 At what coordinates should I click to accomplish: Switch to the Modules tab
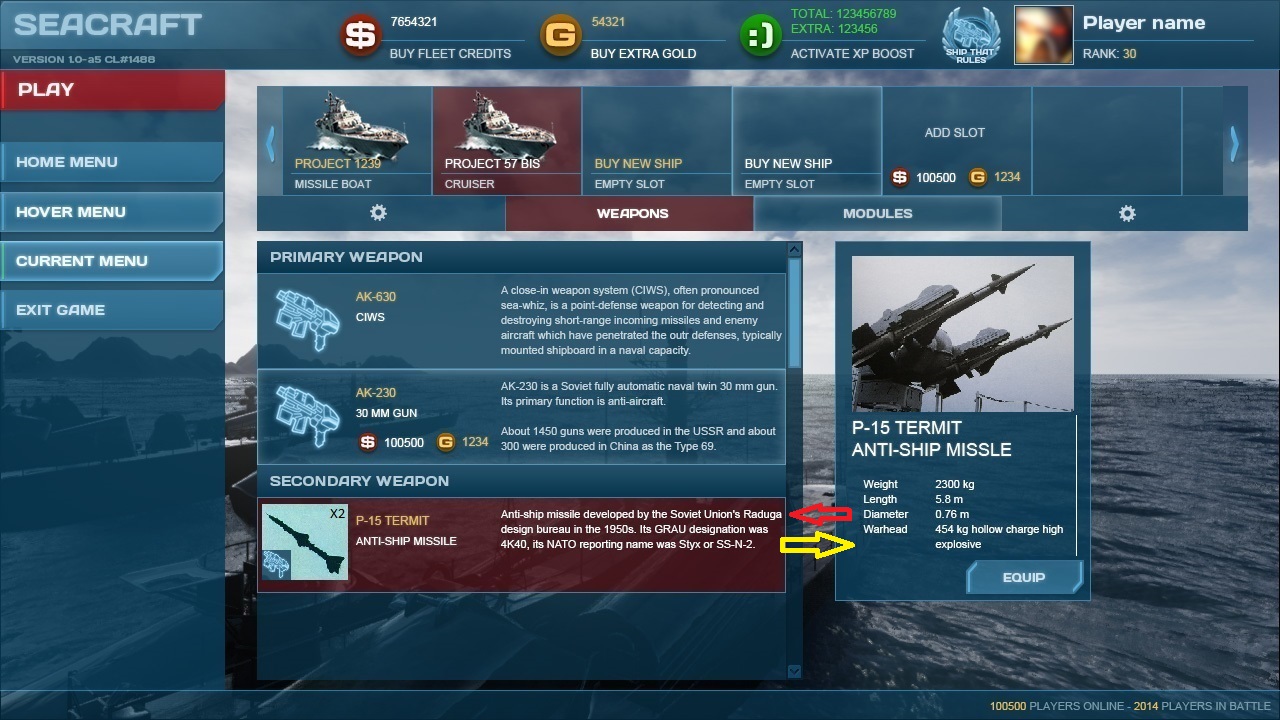tap(877, 213)
